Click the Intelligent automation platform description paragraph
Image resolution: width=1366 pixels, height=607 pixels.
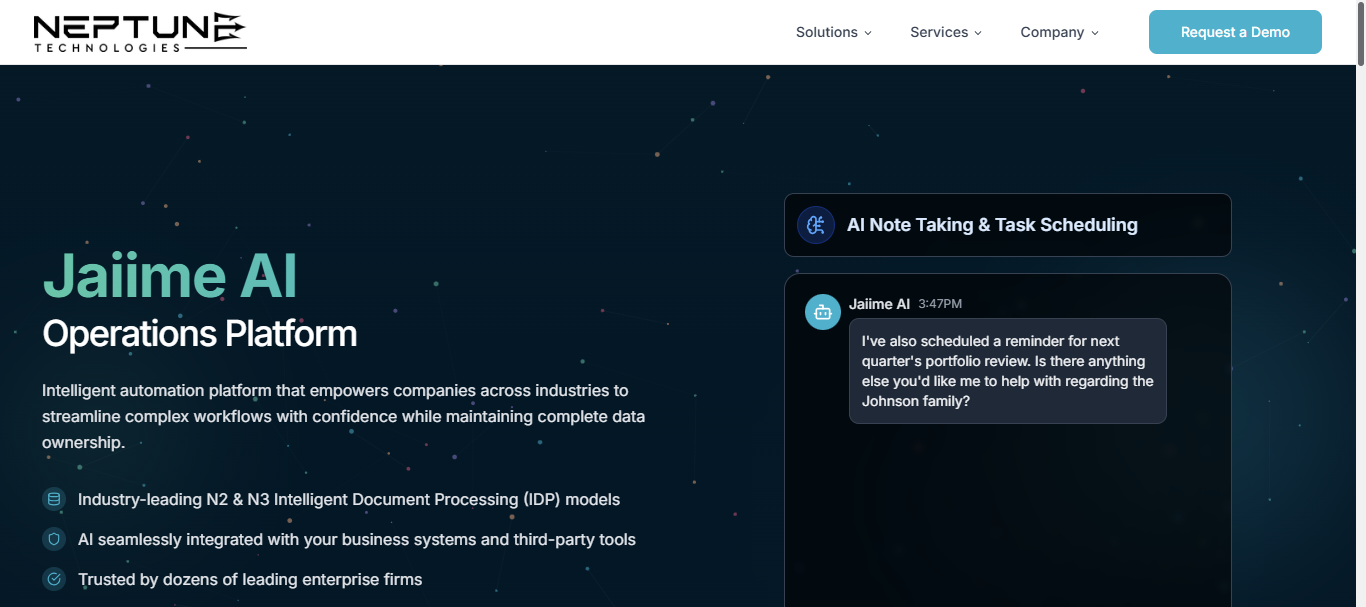pos(343,416)
